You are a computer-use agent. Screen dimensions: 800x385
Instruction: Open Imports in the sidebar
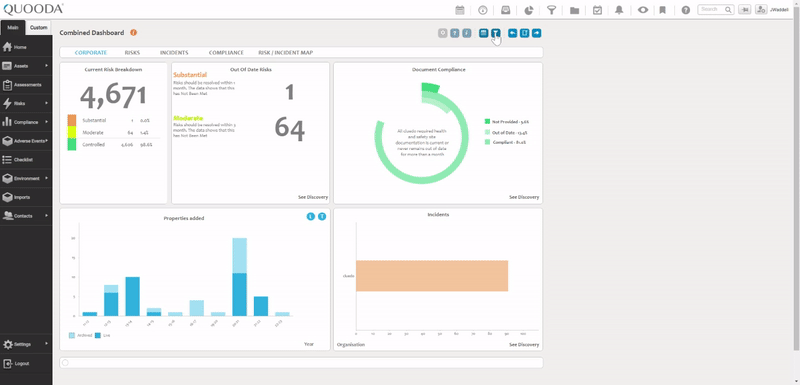[x=26, y=197]
